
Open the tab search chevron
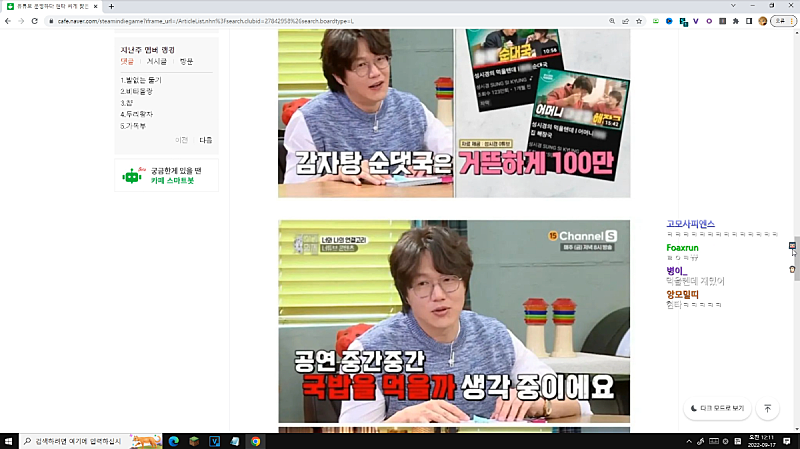733,6
